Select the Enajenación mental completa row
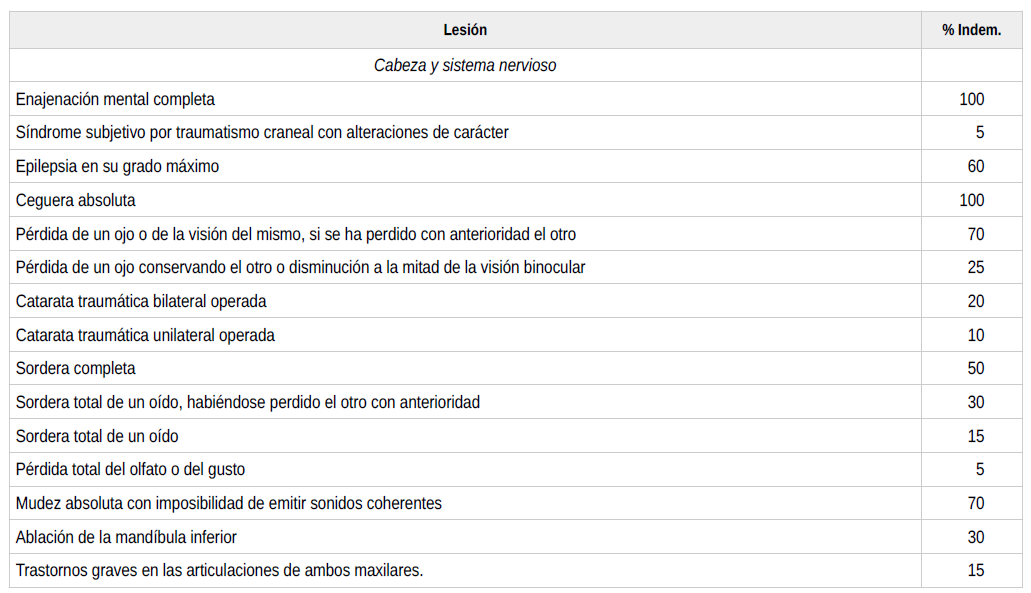Viewport: 1031px width, 593px height. pos(516,99)
